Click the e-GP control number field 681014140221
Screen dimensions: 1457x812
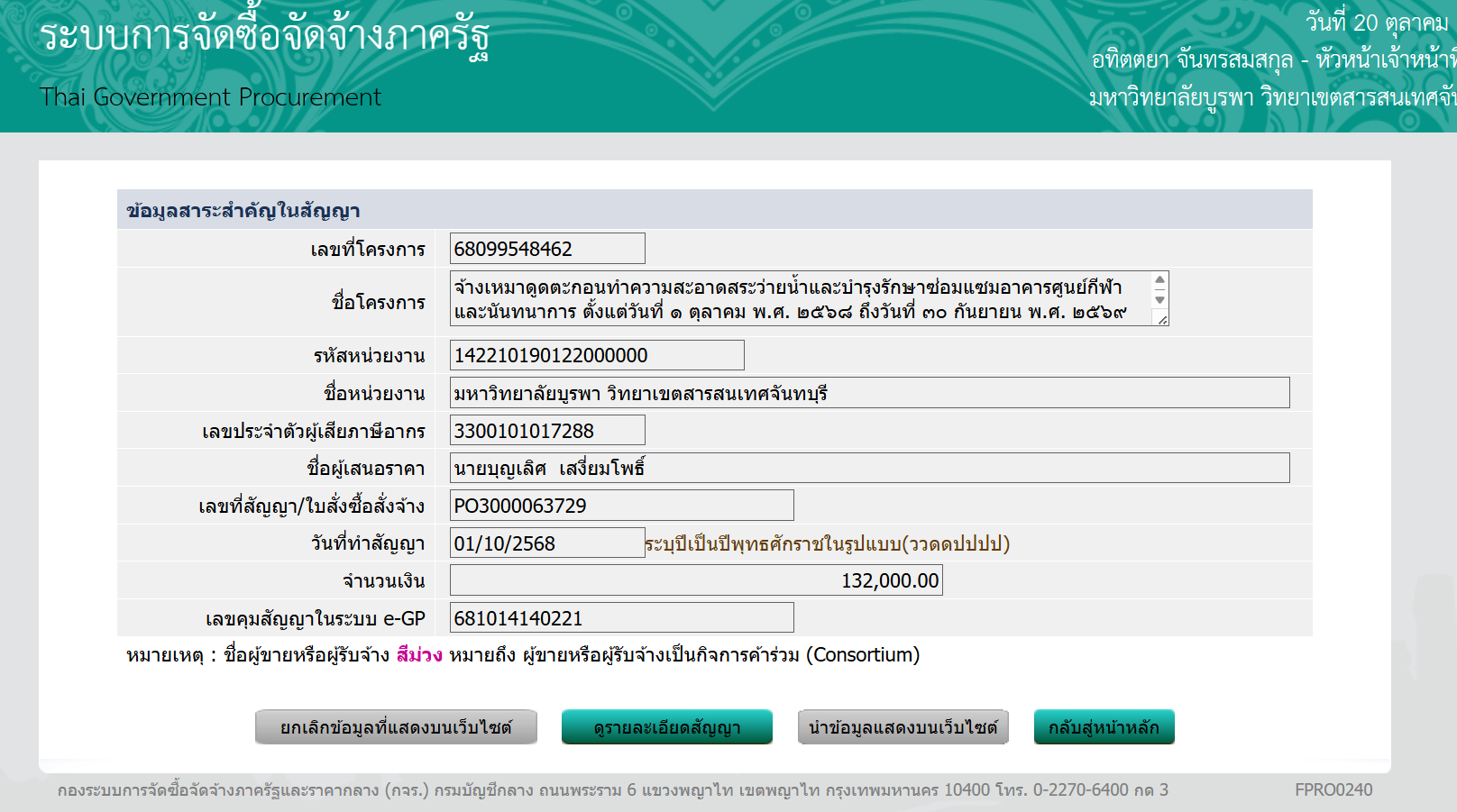click(621, 618)
